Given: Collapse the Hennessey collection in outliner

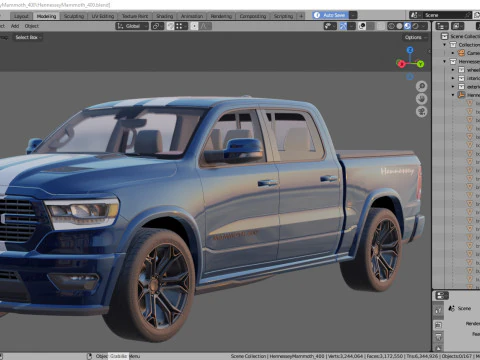Looking at the screenshot, I should point(445,61).
